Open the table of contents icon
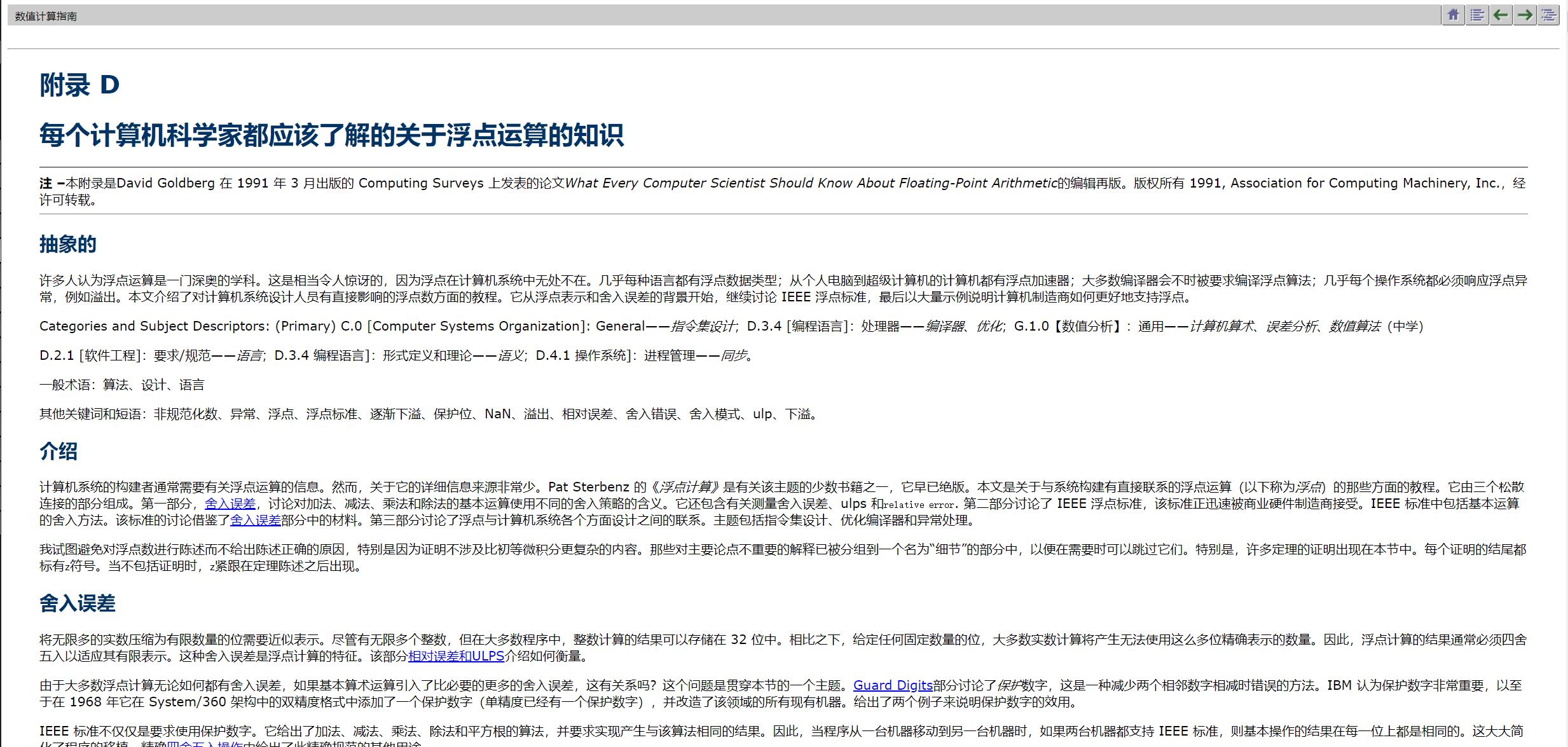The height and width of the screenshot is (747, 1568). pyautogui.click(x=1477, y=15)
